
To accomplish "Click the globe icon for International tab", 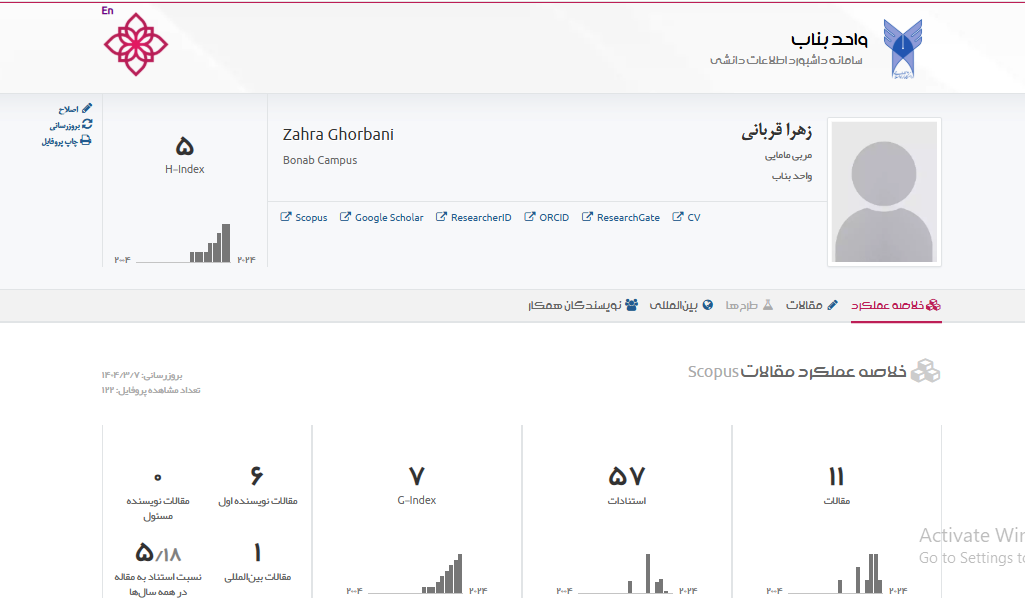I will coord(708,305).
